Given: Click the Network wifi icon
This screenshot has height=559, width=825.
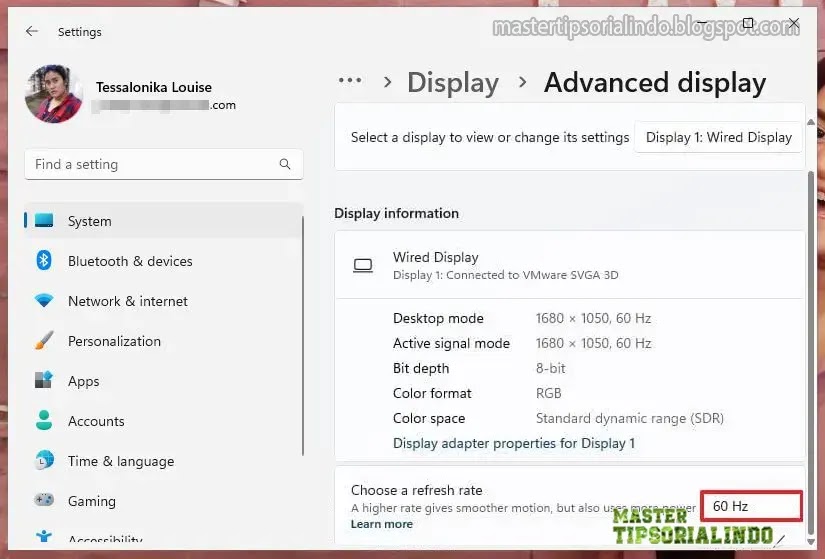Looking at the screenshot, I should pos(44,301).
